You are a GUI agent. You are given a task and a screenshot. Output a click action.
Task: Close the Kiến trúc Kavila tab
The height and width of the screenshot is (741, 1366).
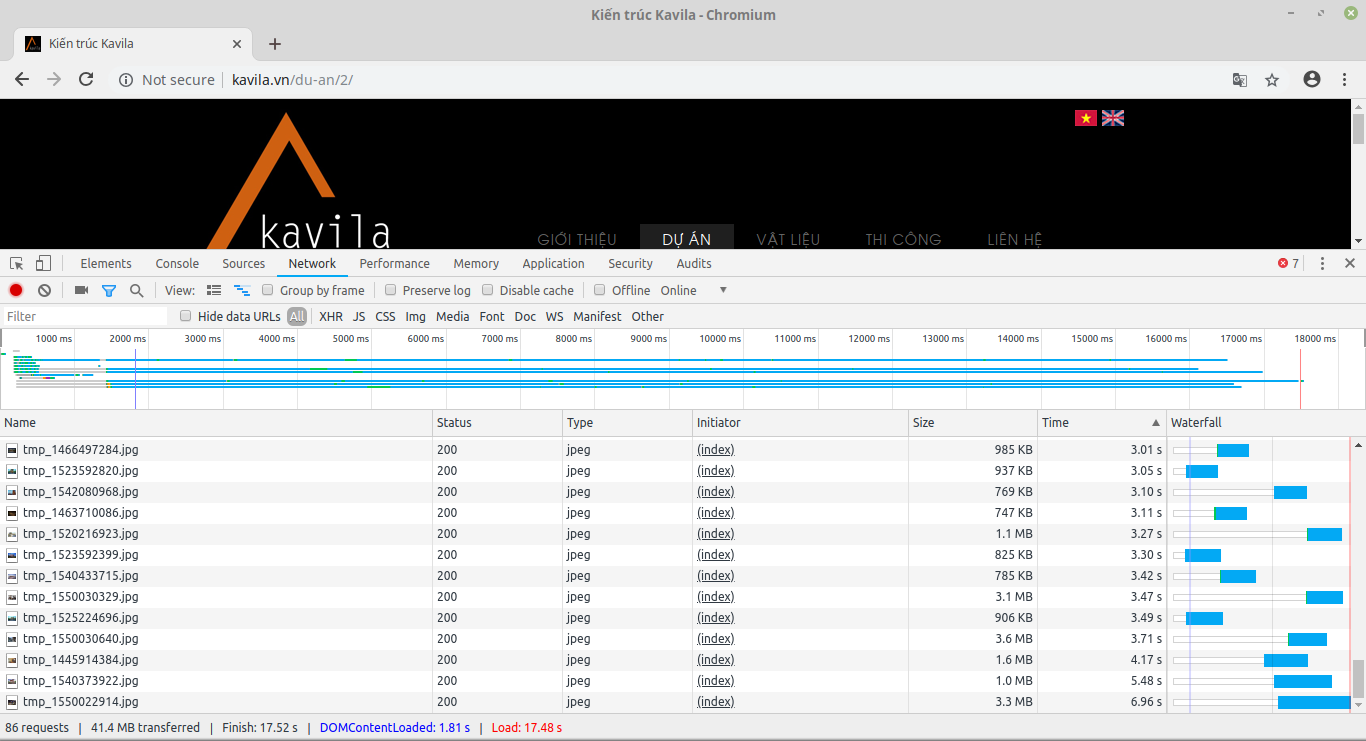click(237, 44)
